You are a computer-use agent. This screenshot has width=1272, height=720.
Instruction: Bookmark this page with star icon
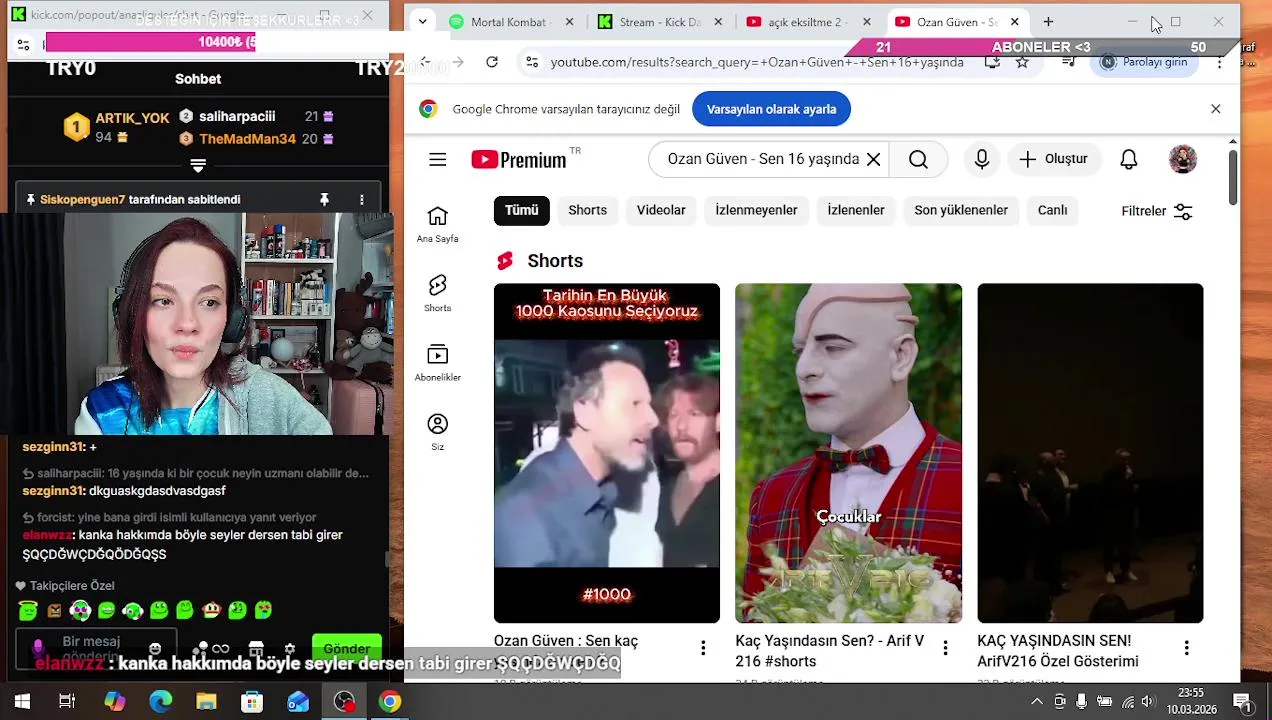(x=1022, y=62)
